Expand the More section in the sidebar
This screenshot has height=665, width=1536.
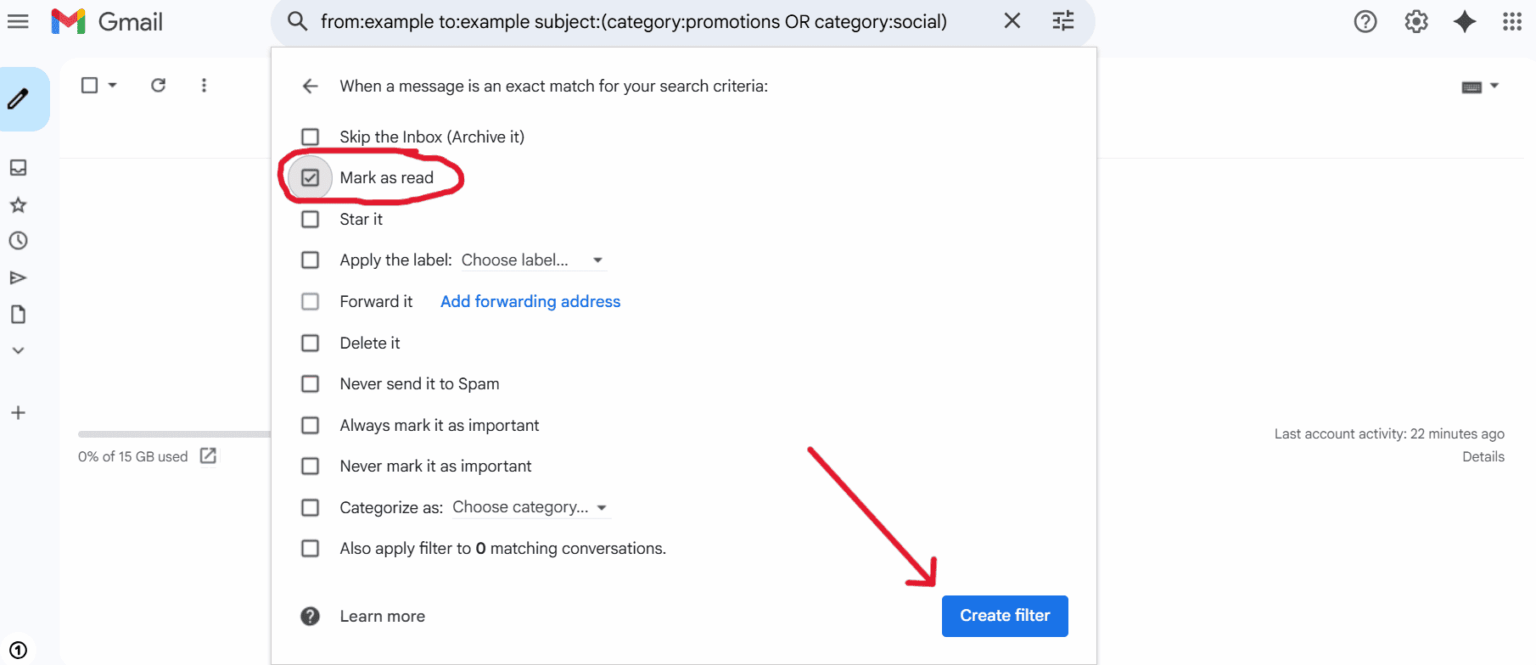(17, 350)
